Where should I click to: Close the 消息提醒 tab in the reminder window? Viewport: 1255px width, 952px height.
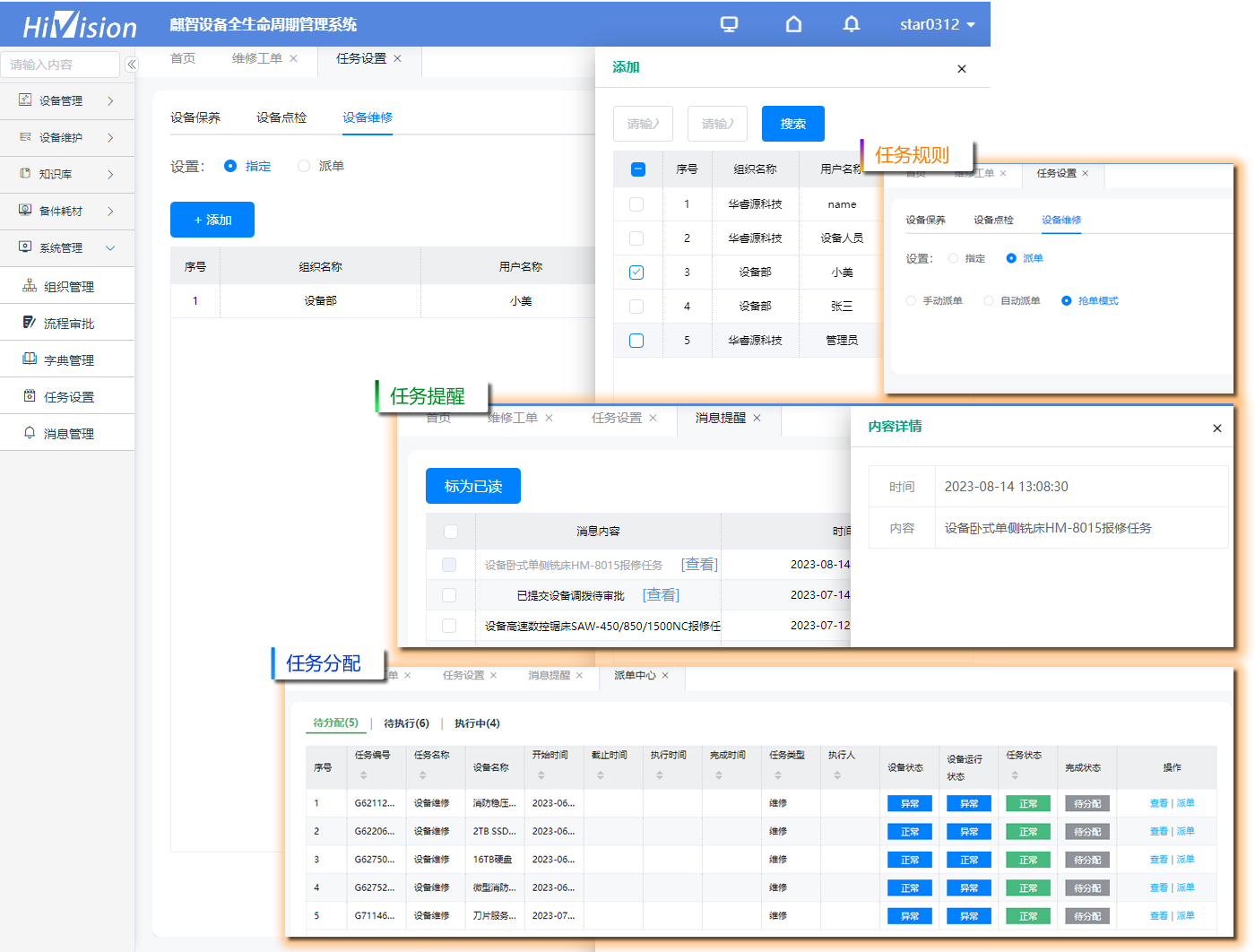757,418
